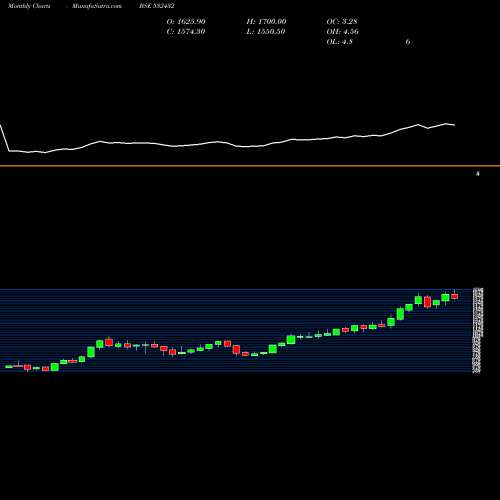Screen dimensions: 500x500
Task: Click the last red candlestick on the right
Action: coord(454,296)
